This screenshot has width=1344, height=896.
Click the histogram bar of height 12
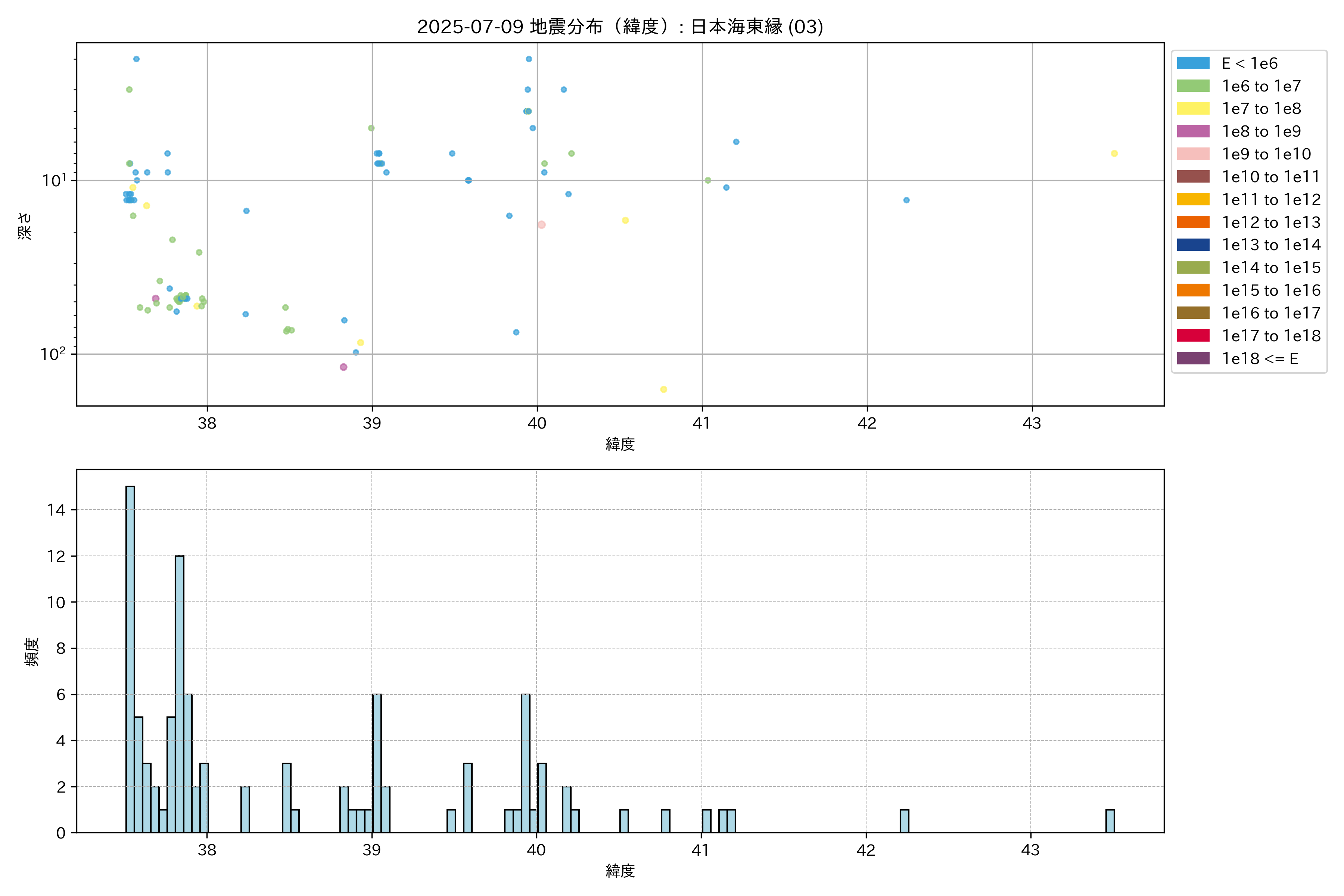pos(180,694)
